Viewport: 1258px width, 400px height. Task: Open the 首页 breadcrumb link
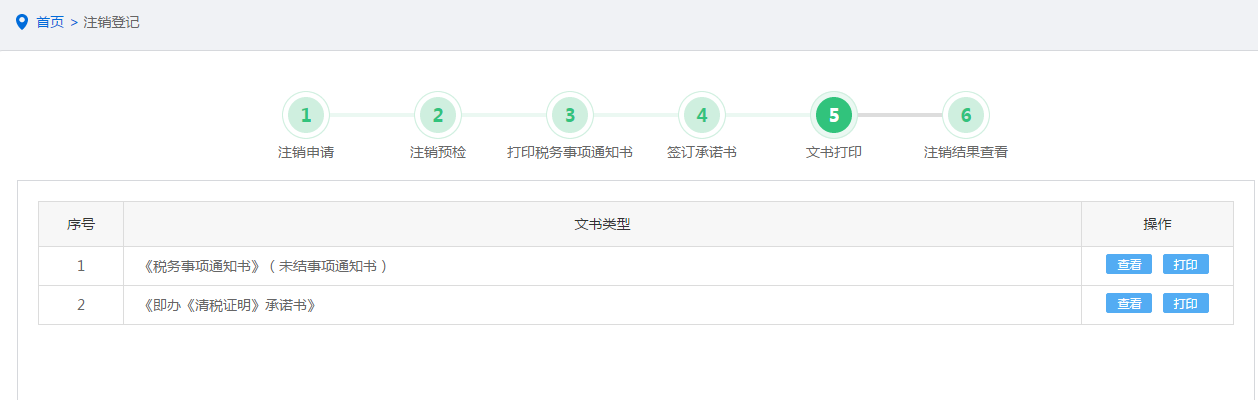(x=50, y=22)
